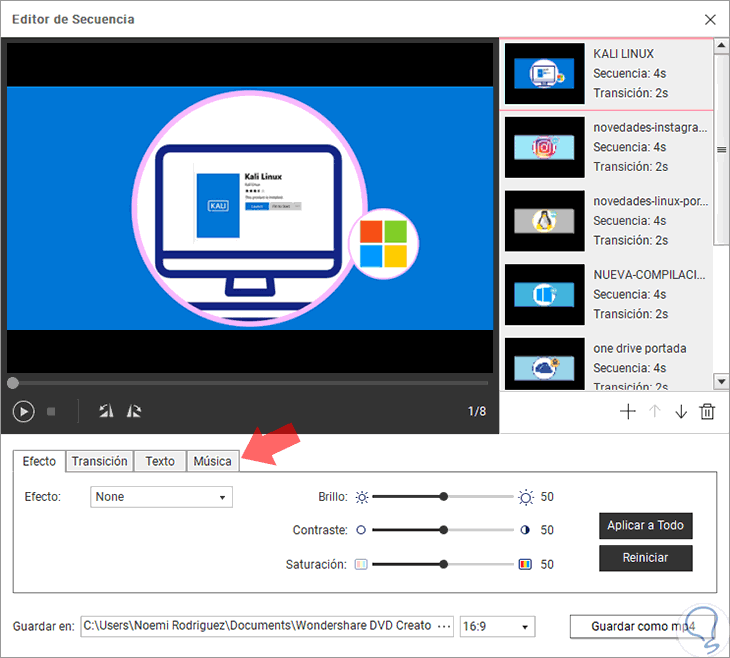Open the Música tab
This screenshot has width=730, height=658.
coord(213,461)
